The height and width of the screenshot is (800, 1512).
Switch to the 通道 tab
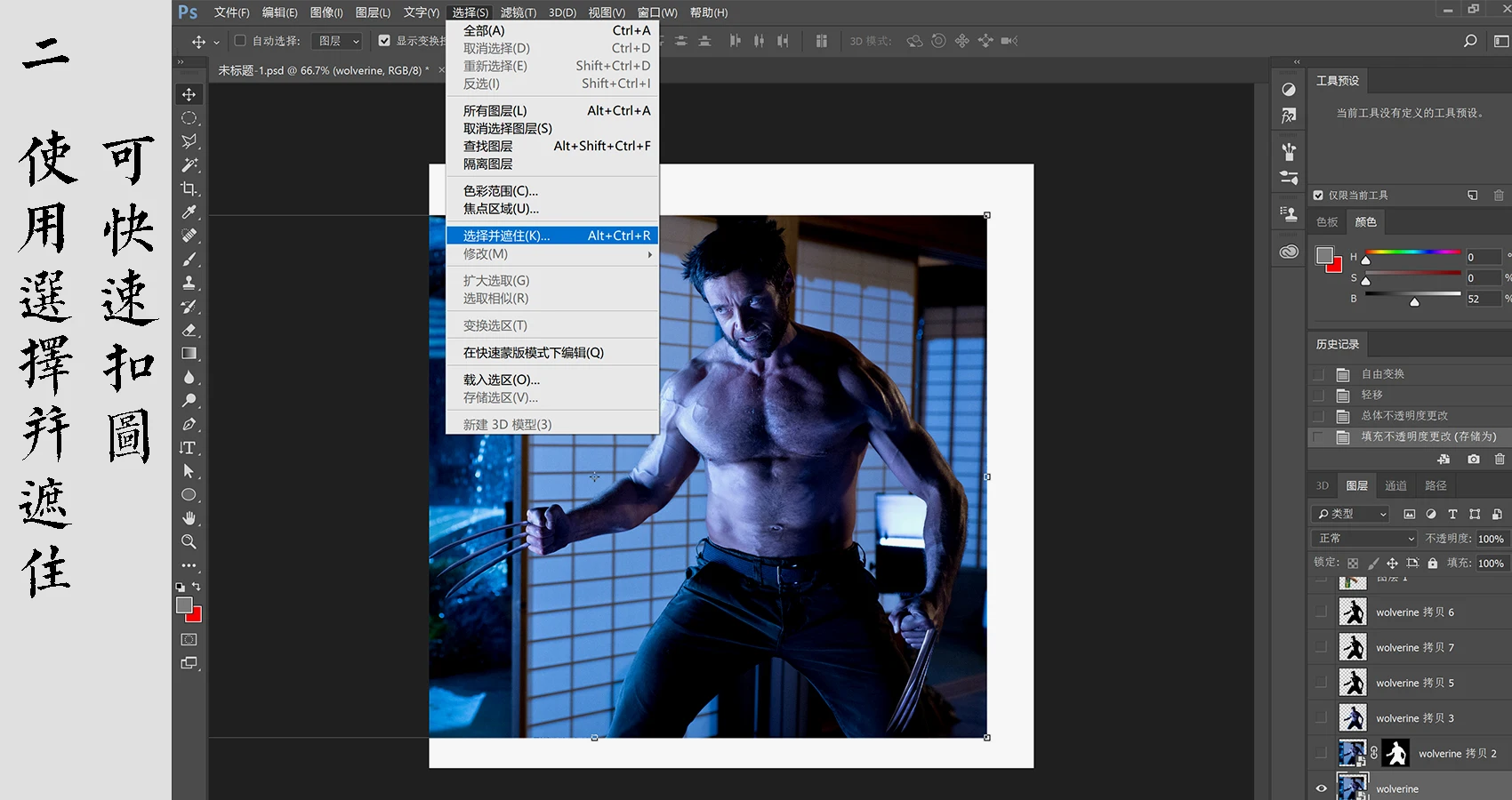pos(1395,485)
